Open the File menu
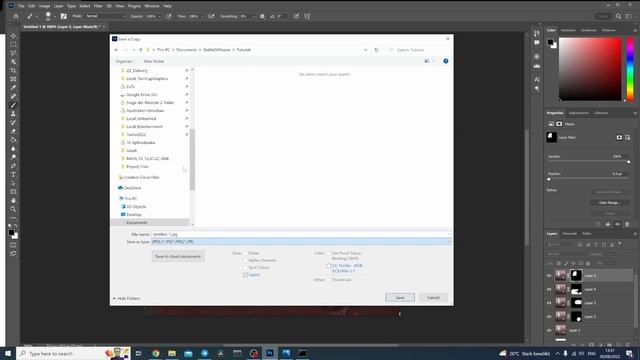 tap(21, 6)
